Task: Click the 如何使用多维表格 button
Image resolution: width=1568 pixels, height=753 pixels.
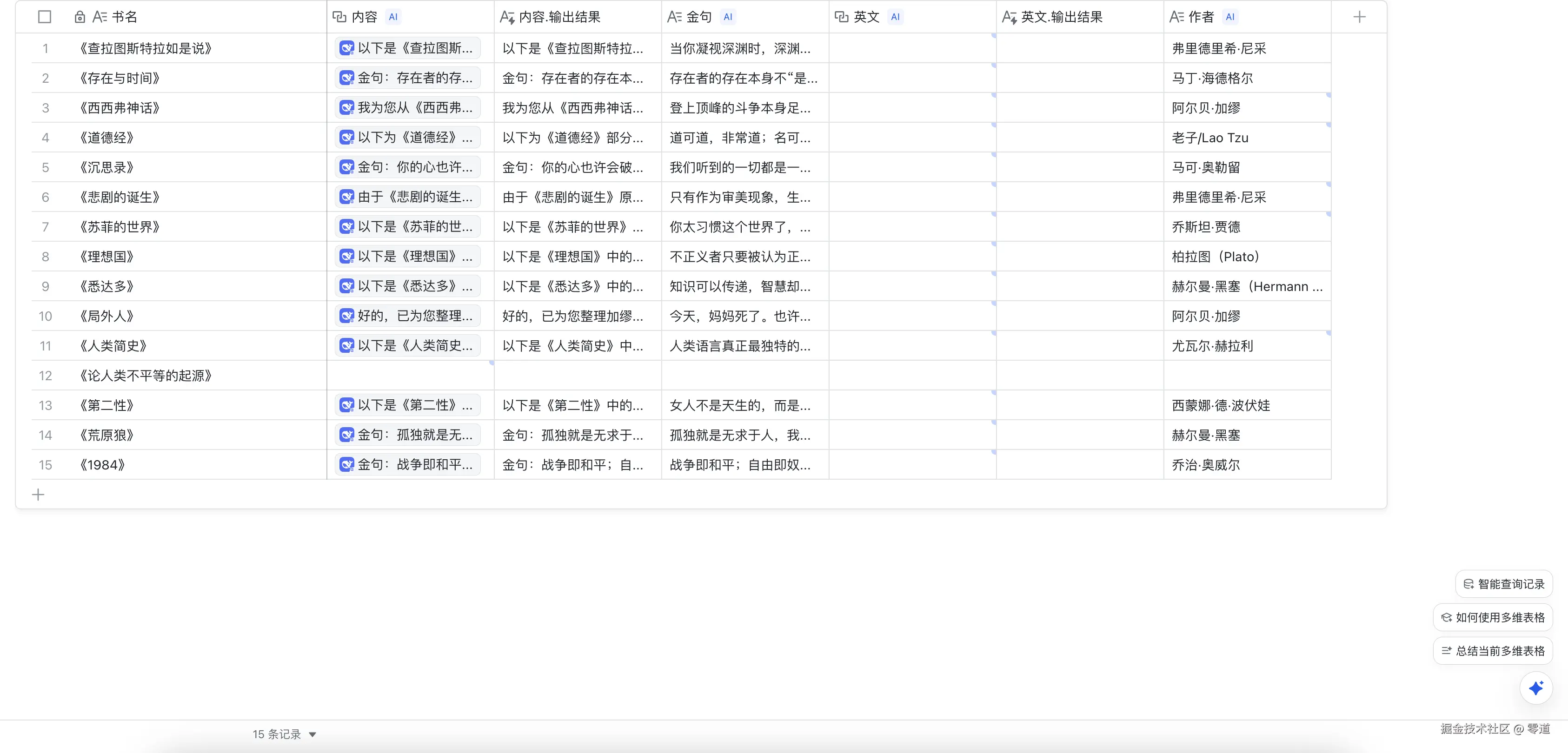Action: pos(1493,617)
